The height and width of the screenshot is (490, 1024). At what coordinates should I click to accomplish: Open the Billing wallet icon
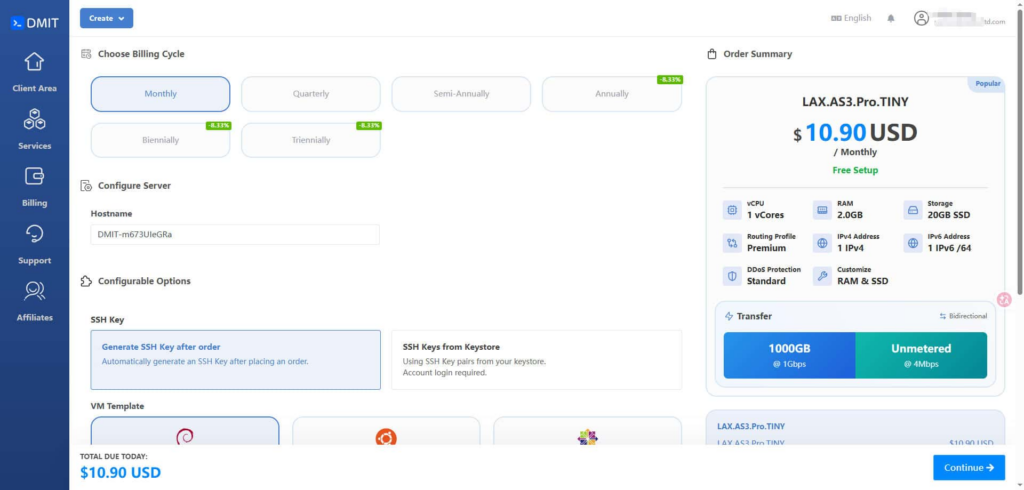point(34,176)
